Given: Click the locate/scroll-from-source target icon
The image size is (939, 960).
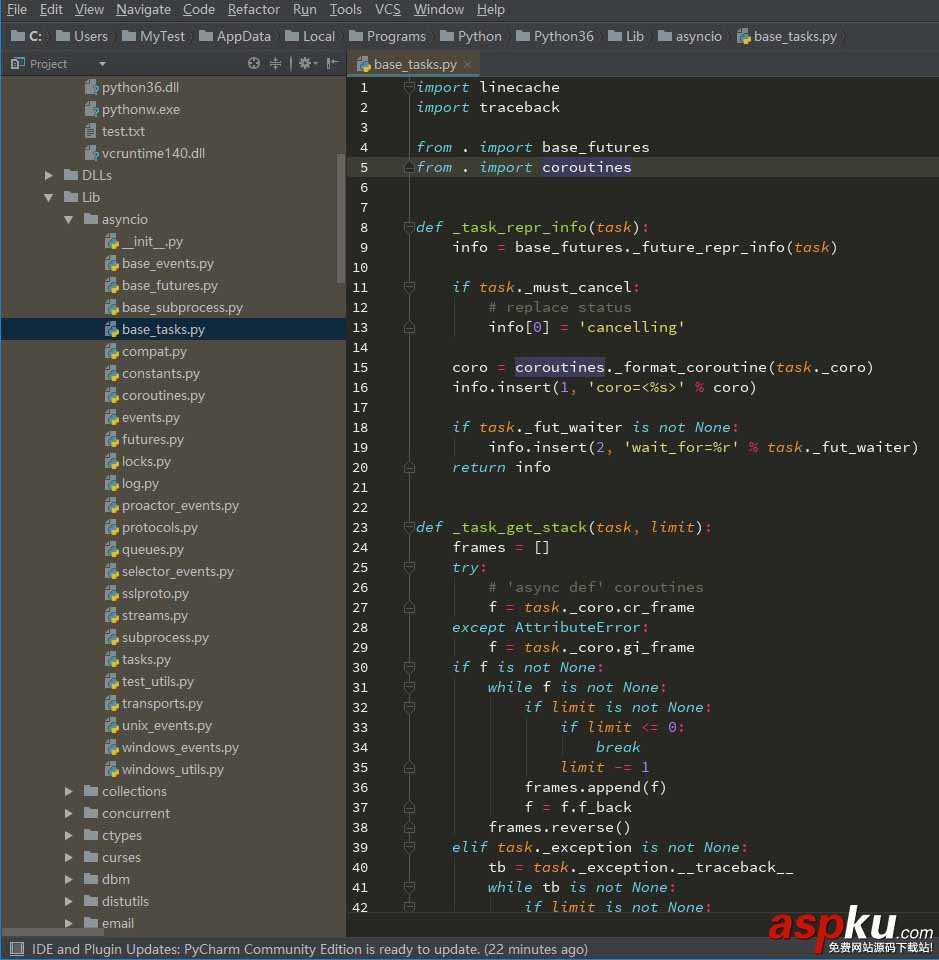Looking at the screenshot, I should coord(253,63).
